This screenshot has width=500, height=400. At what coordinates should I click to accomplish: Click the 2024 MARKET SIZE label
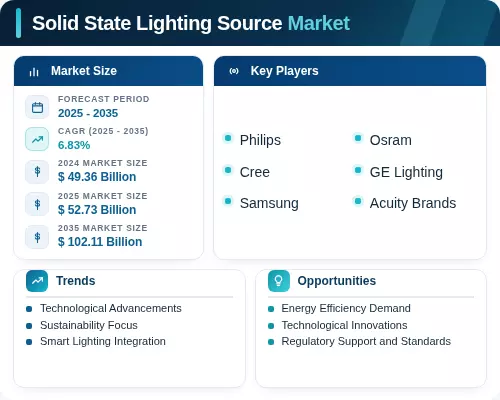103,163
